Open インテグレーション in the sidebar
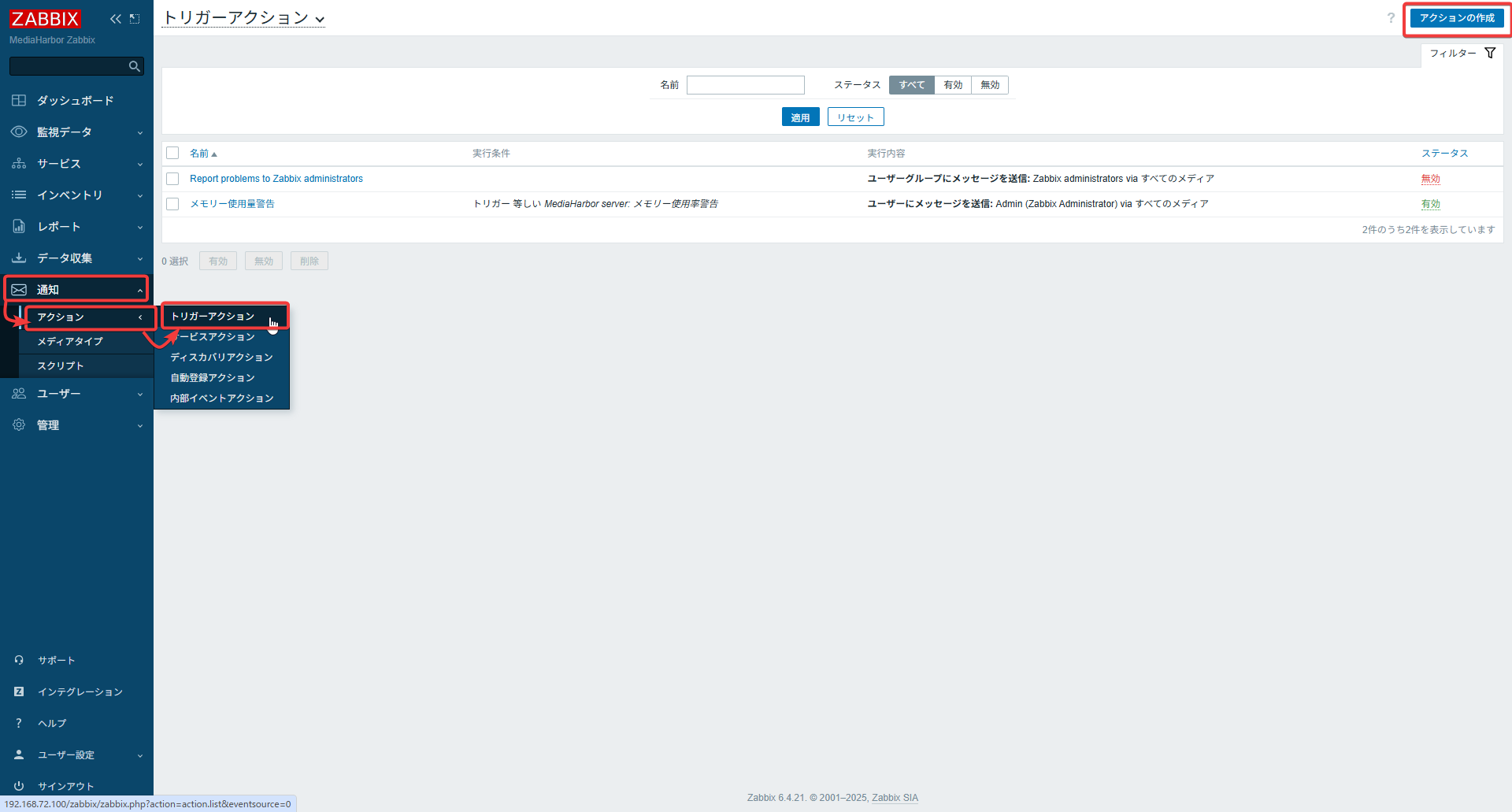 80,691
